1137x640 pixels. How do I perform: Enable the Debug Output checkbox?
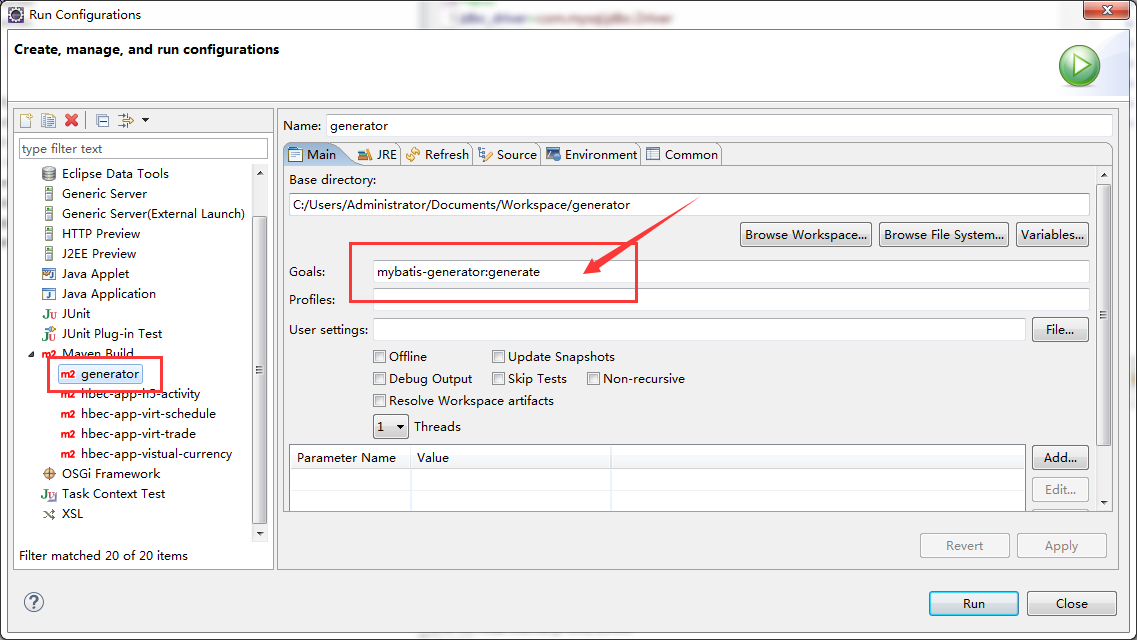pos(379,378)
